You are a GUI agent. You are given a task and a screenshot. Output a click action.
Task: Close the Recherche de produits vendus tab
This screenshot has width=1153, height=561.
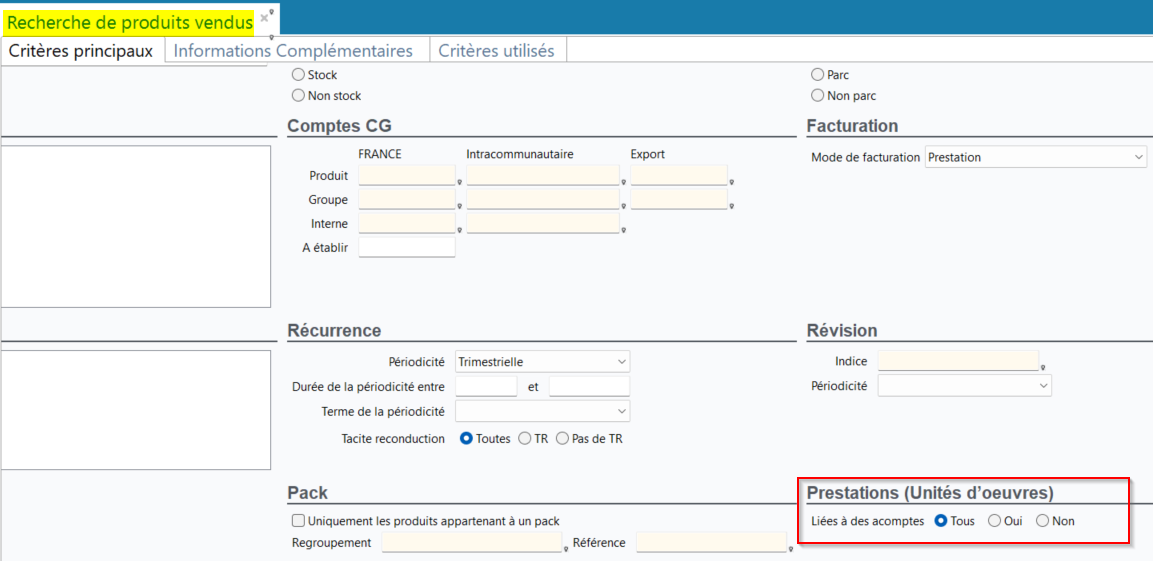(264, 17)
